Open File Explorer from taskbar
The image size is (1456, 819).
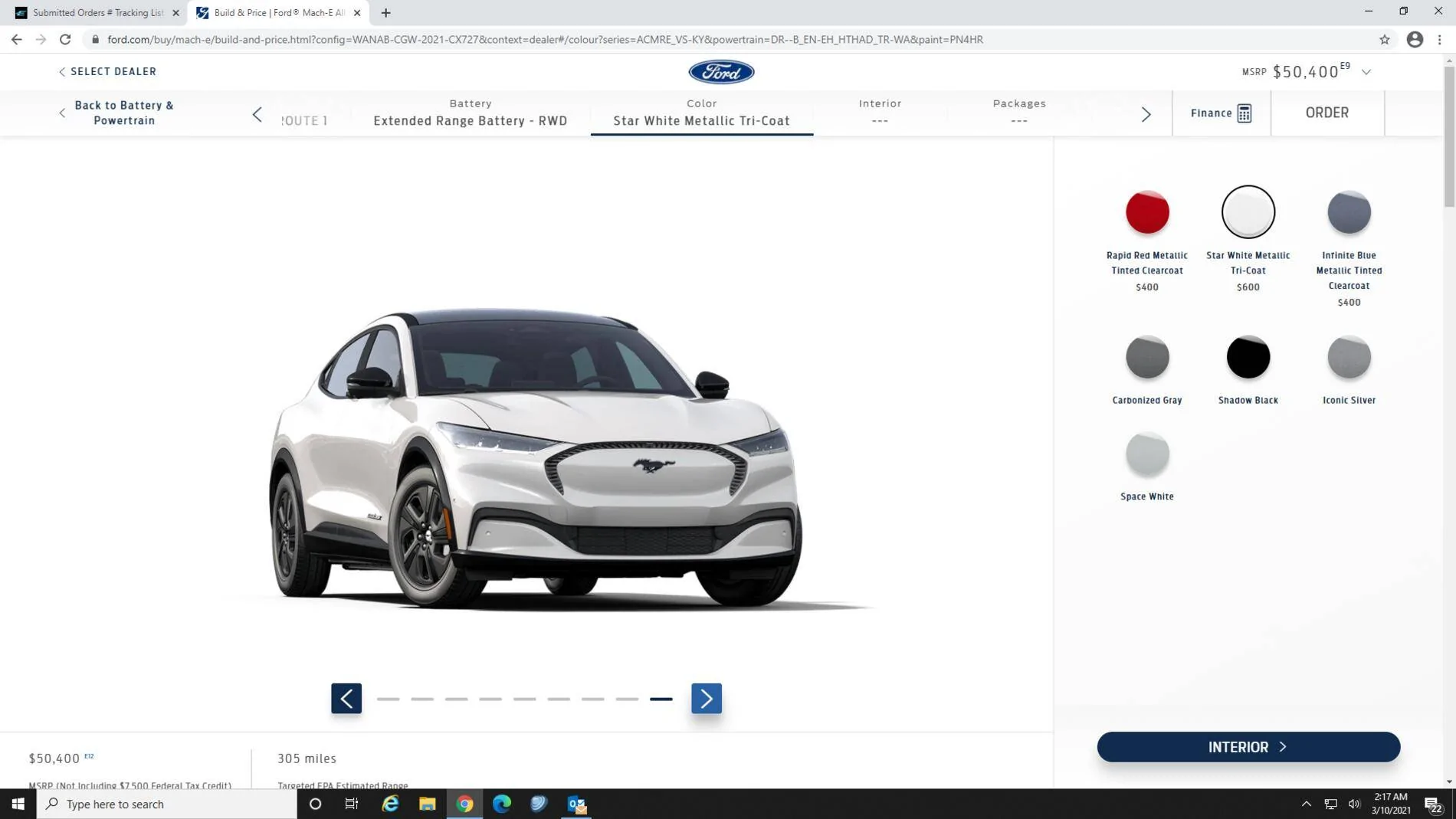point(427,804)
